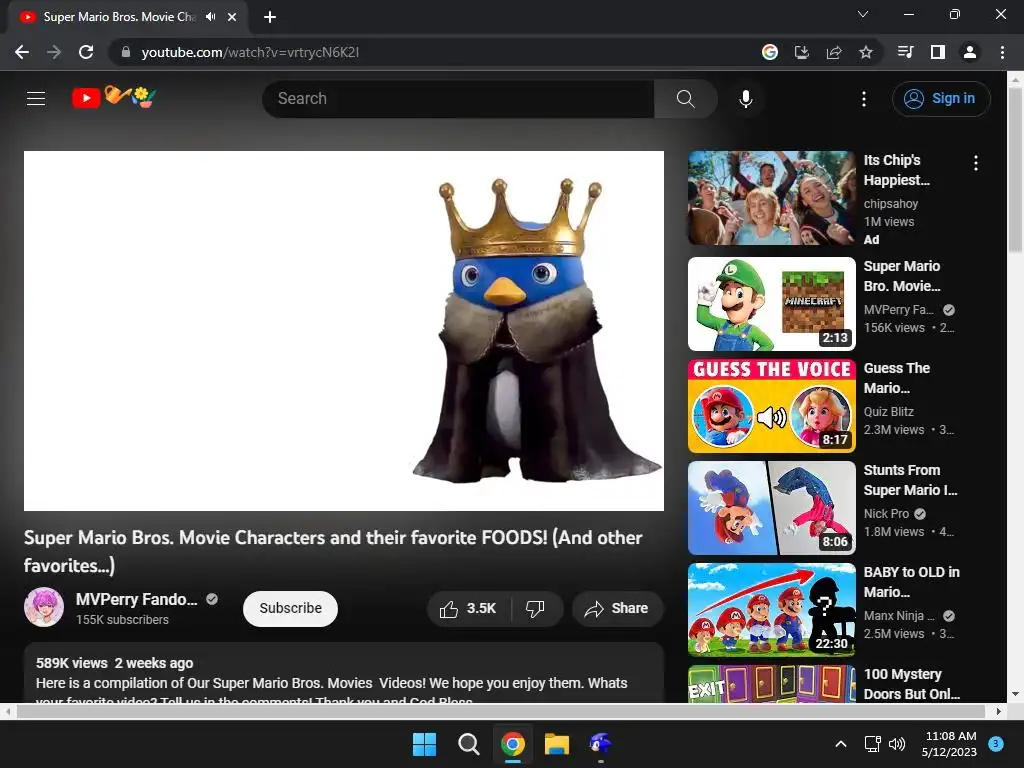The width and height of the screenshot is (1024, 768).
Task: Focus the YouTube Search field
Action: pyautogui.click(x=458, y=99)
